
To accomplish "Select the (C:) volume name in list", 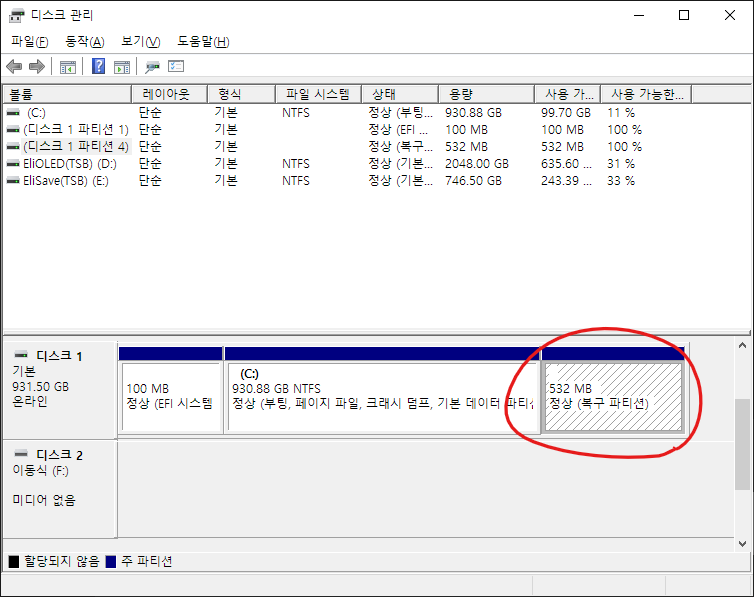I will click(36, 113).
